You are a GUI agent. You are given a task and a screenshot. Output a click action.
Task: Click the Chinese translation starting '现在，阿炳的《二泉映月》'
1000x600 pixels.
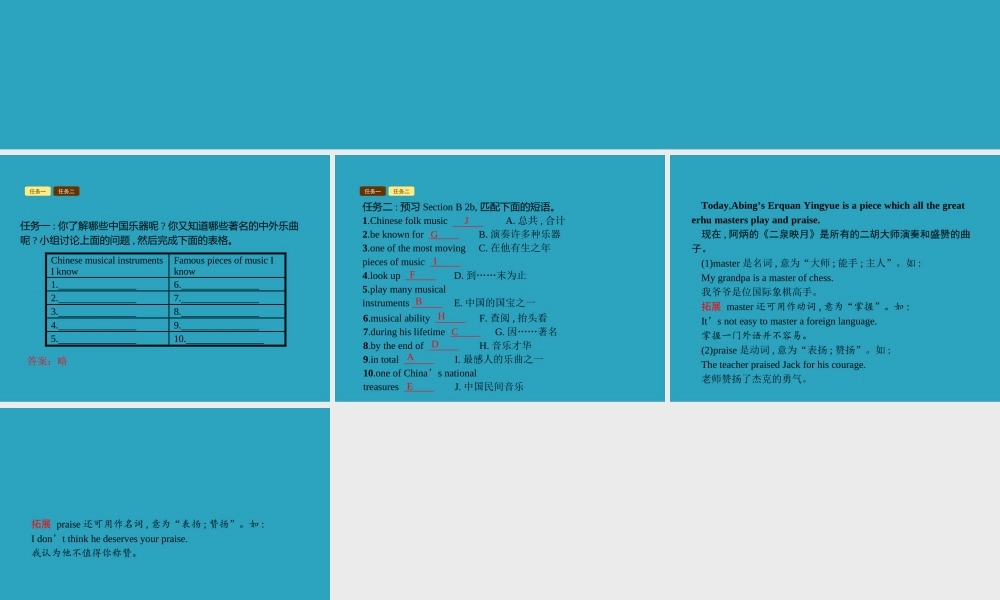[x=831, y=241]
